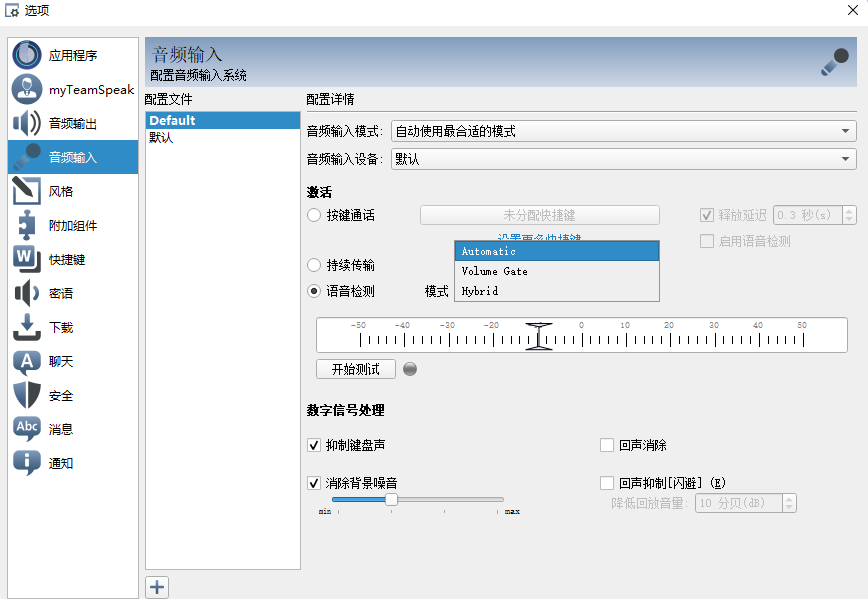Click the 安全 shield icon
The height and width of the screenshot is (599, 868).
pyautogui.click(x=27, y=395)
